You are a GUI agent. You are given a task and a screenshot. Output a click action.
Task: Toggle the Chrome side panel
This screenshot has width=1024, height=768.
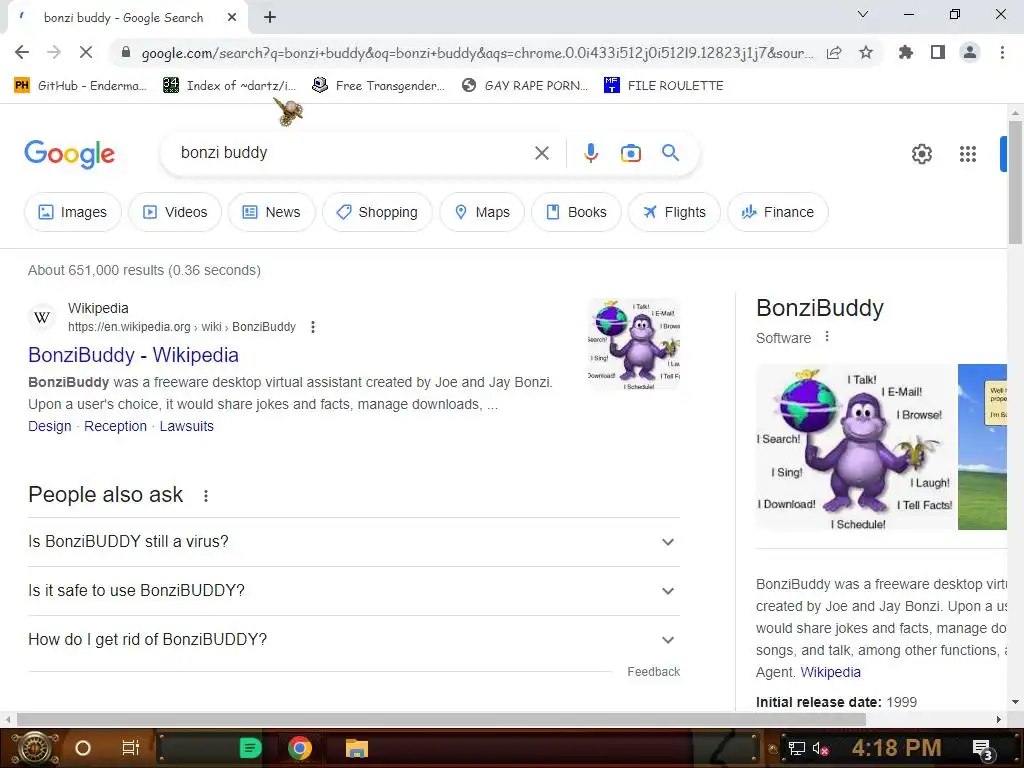click(938, 52)
